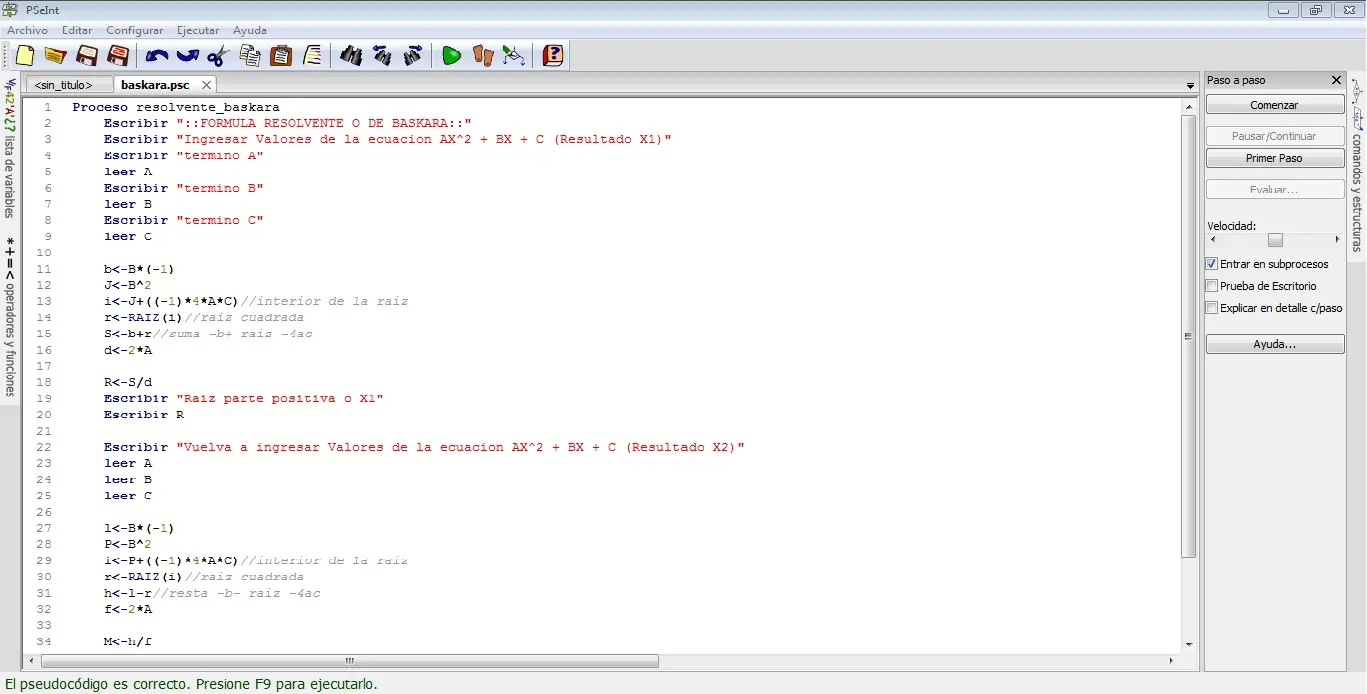
Task: Decrease speed with Velocidad left arrow
Action: coord(1213,240)
